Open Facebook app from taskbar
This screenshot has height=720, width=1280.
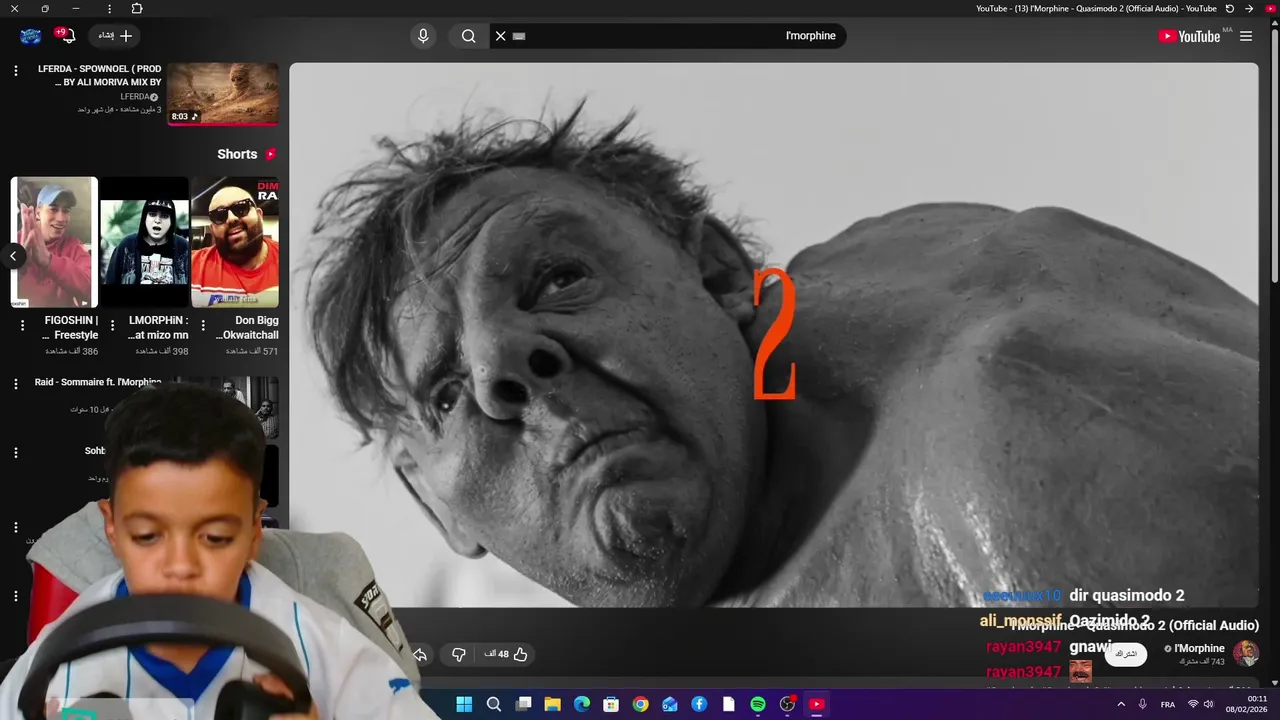(699, 704)
